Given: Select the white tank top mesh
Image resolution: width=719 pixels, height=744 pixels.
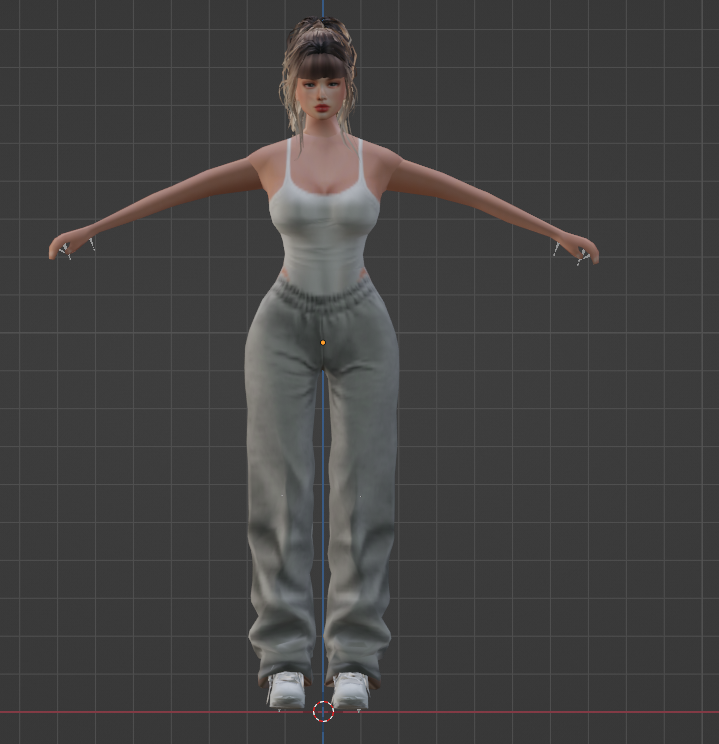Looking at the screenshot, I should click(x=324, y=223).
